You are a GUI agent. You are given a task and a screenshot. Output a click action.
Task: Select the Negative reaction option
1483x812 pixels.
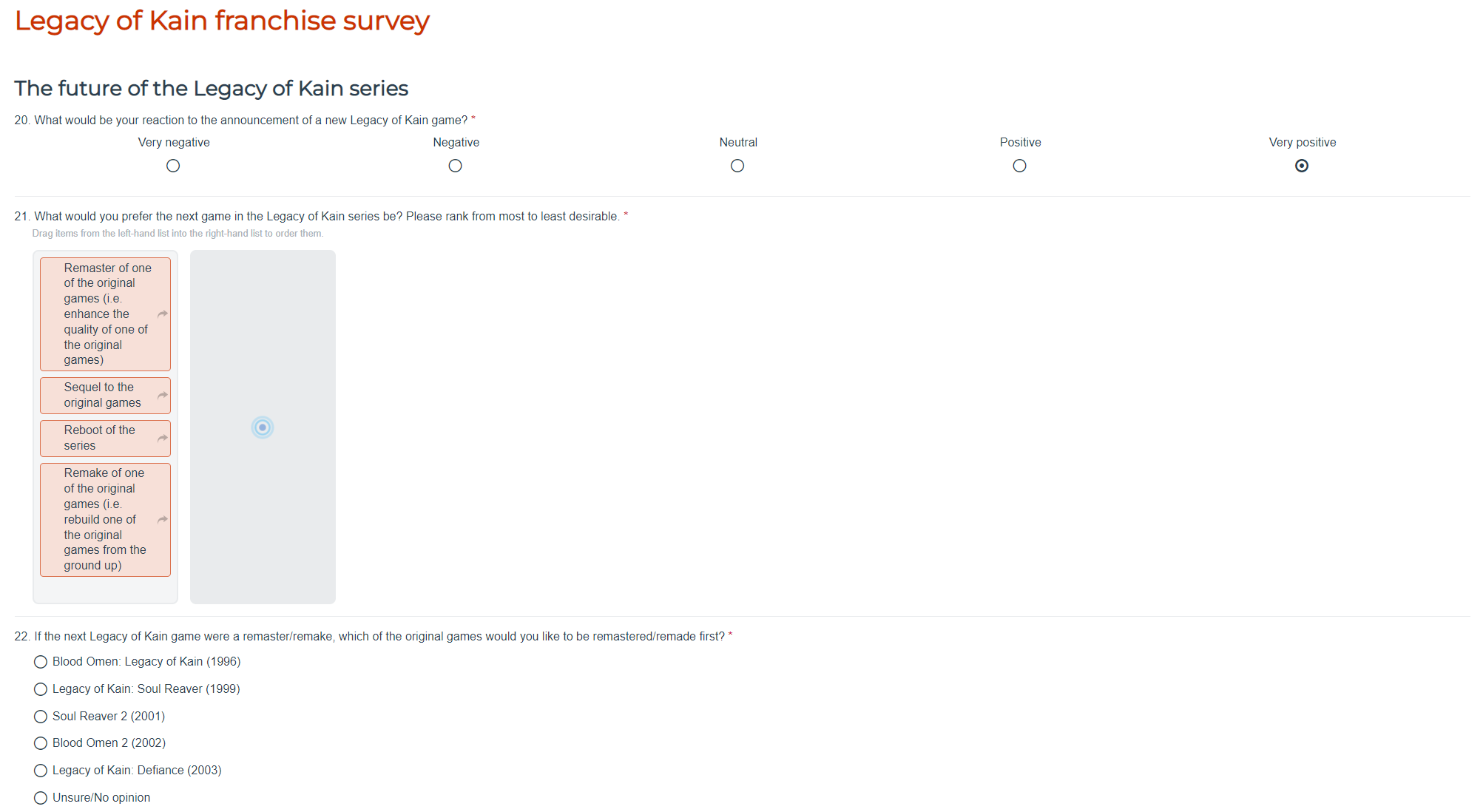coord(456,166)
